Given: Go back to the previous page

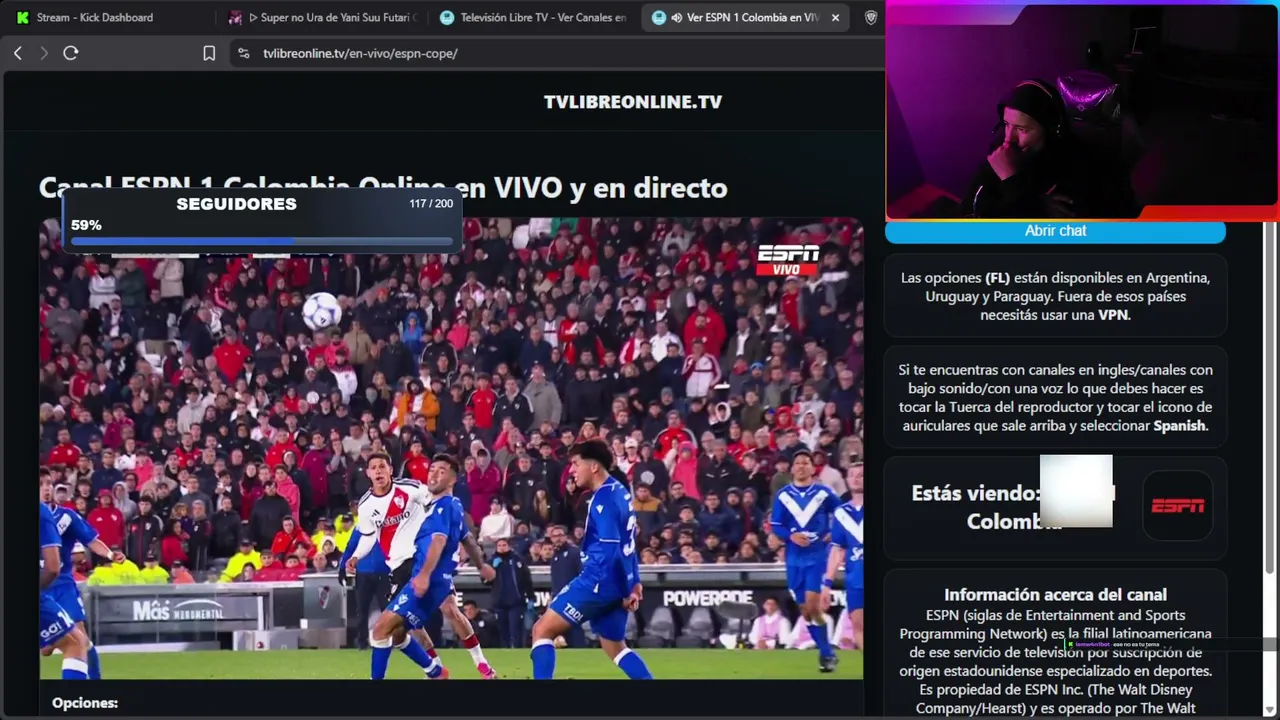Looking at the screenshot, I should [x=18, y=53].
